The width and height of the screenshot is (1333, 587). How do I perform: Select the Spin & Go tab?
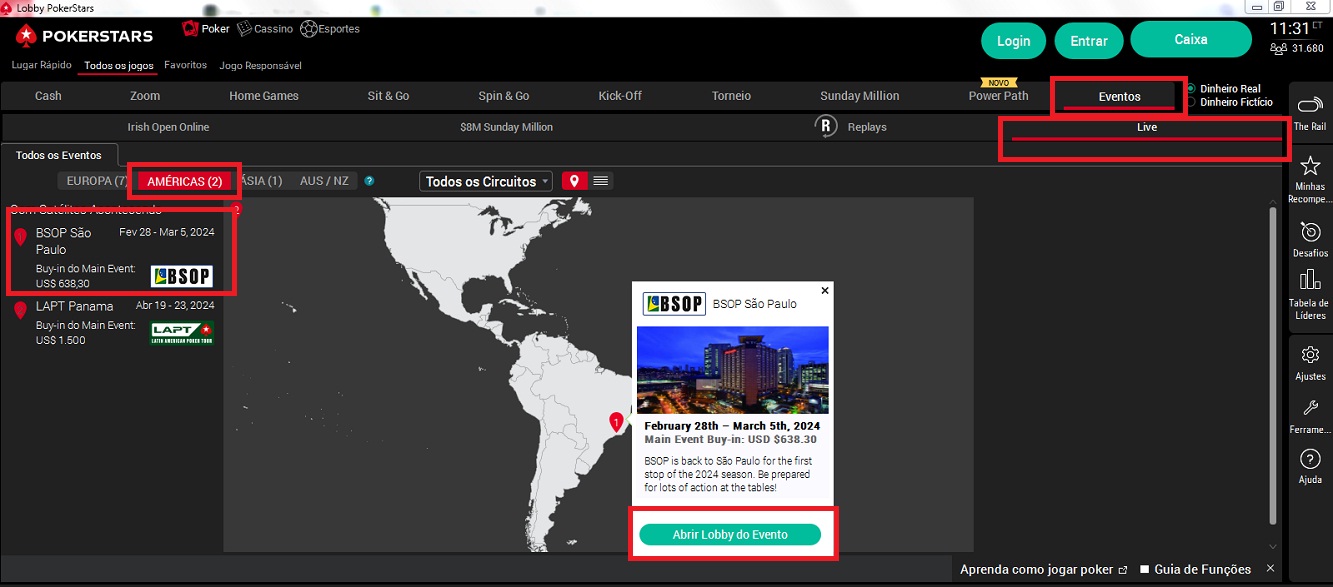point(504,96)
